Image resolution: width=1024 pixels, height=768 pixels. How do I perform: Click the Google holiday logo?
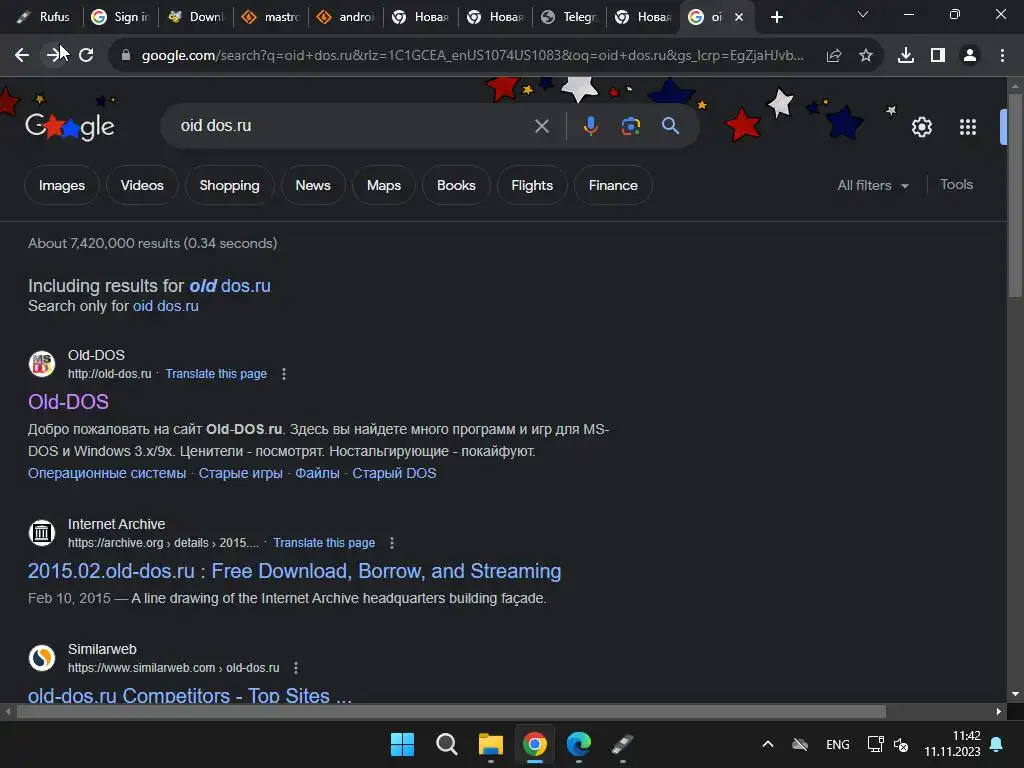pos(70,125)
